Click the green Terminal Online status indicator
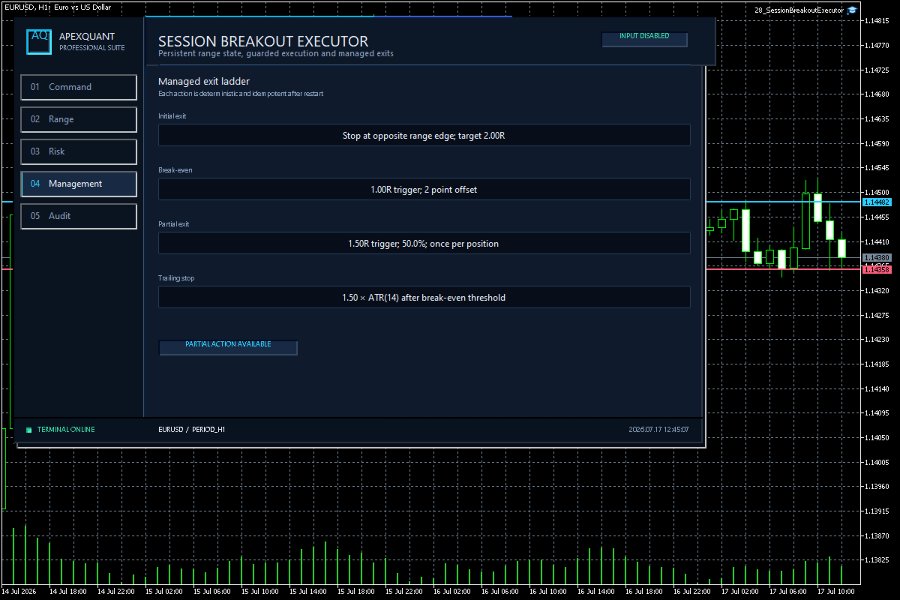Viewport: 900px width, 600px height. (x=29, y=429)
